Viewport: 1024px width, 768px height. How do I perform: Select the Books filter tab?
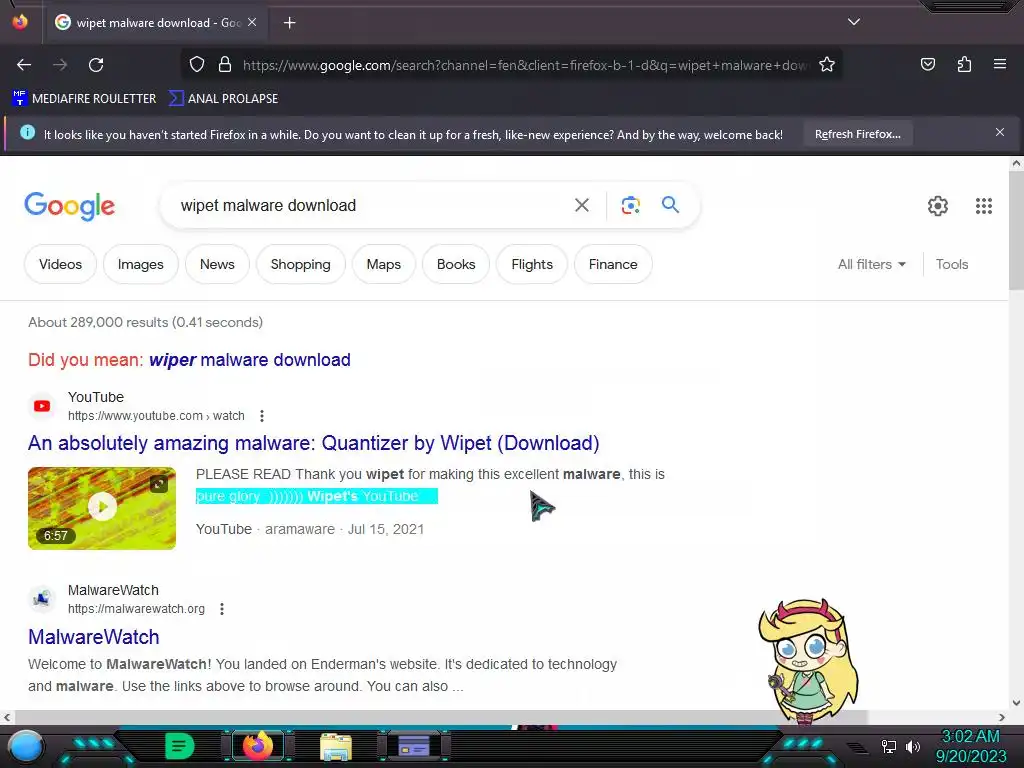[x=456, y=264]
